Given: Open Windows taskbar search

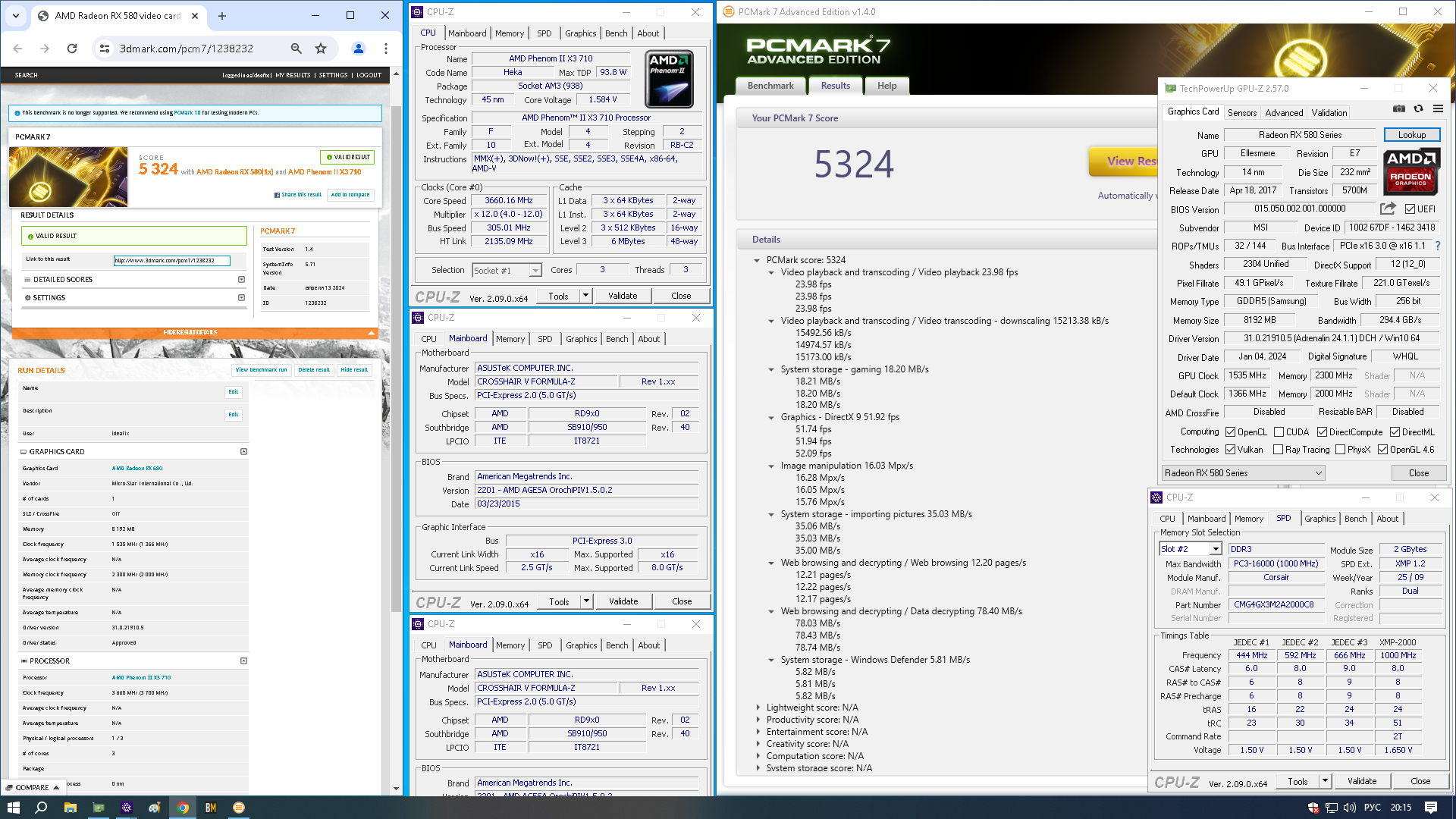Looking at the screenshot, I should tap(41, 808).
